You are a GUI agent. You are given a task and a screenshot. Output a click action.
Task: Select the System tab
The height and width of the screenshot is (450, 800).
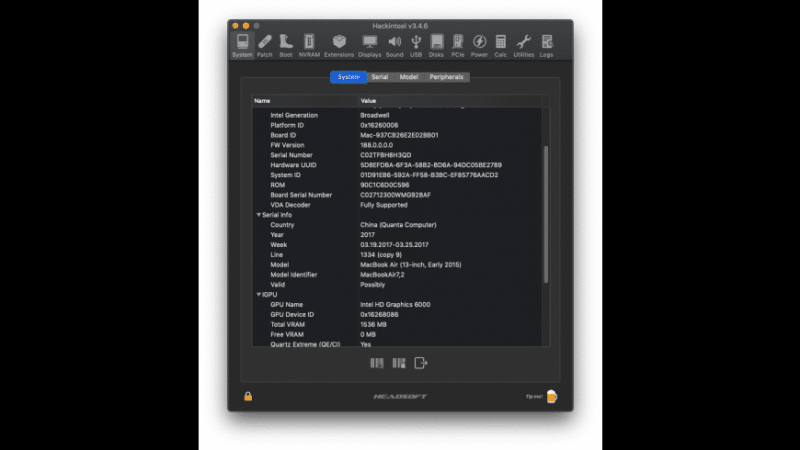(x=348, y=77)
